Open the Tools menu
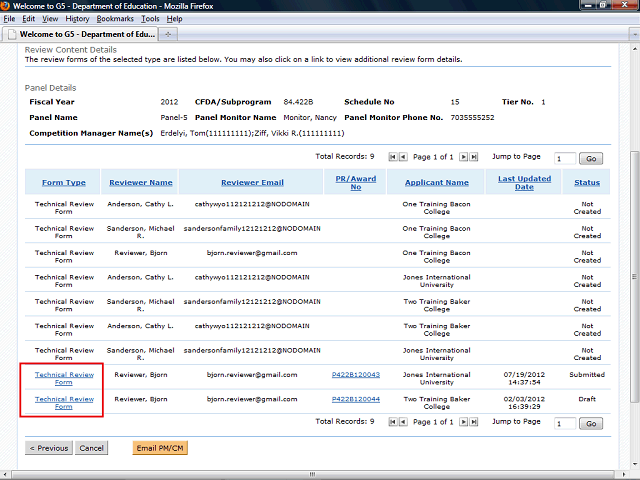Viewport: 640px width, 480px height. click(150, 19)
